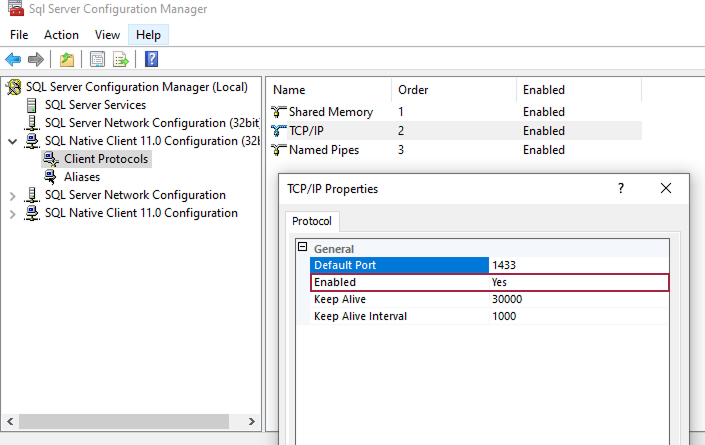Click the dialog's question mark help button
The image size is (705, 445).
pos(621,188)
